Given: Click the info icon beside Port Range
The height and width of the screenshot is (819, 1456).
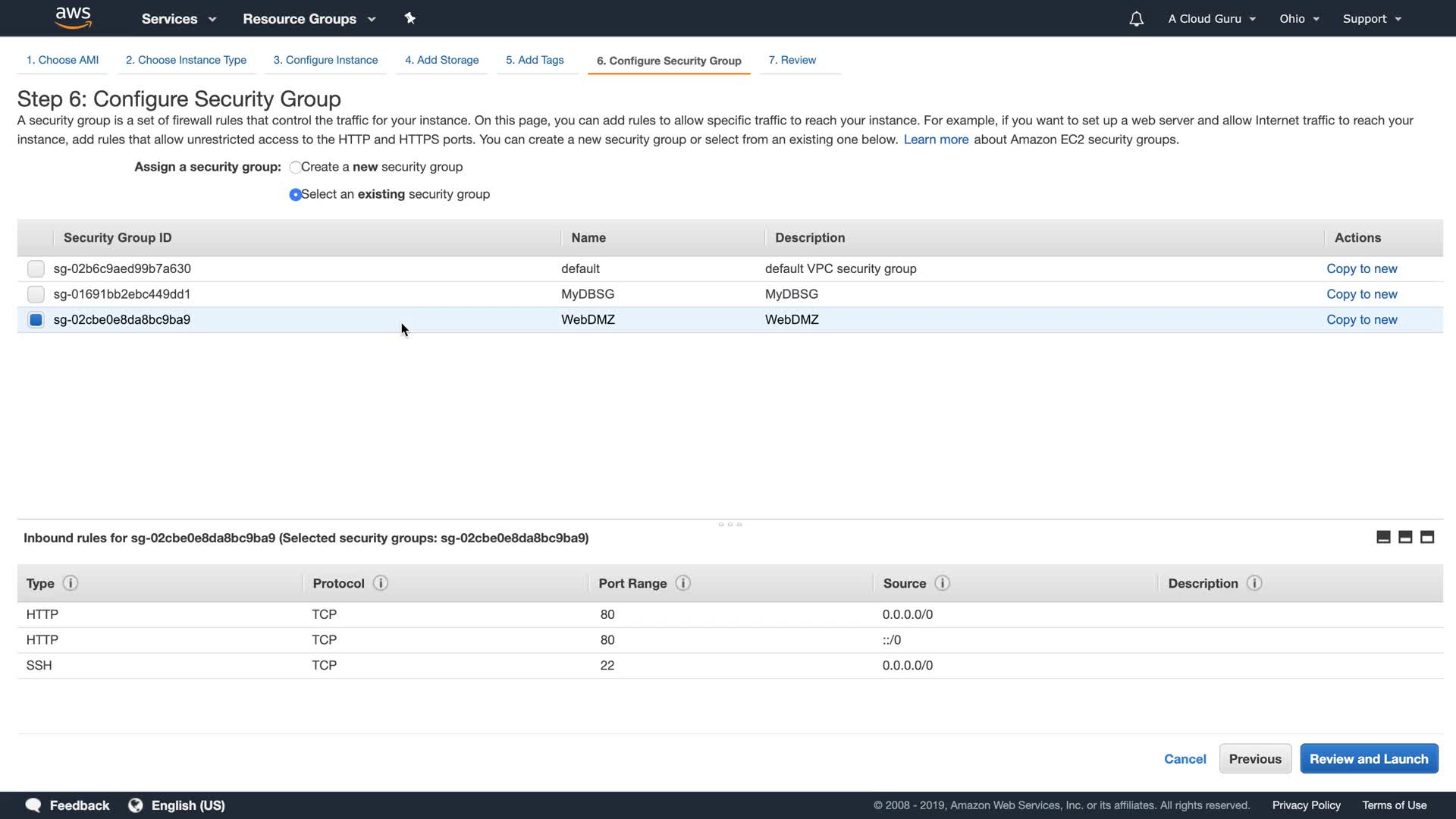Looking at the screenshot, I should tap(682, 583).
